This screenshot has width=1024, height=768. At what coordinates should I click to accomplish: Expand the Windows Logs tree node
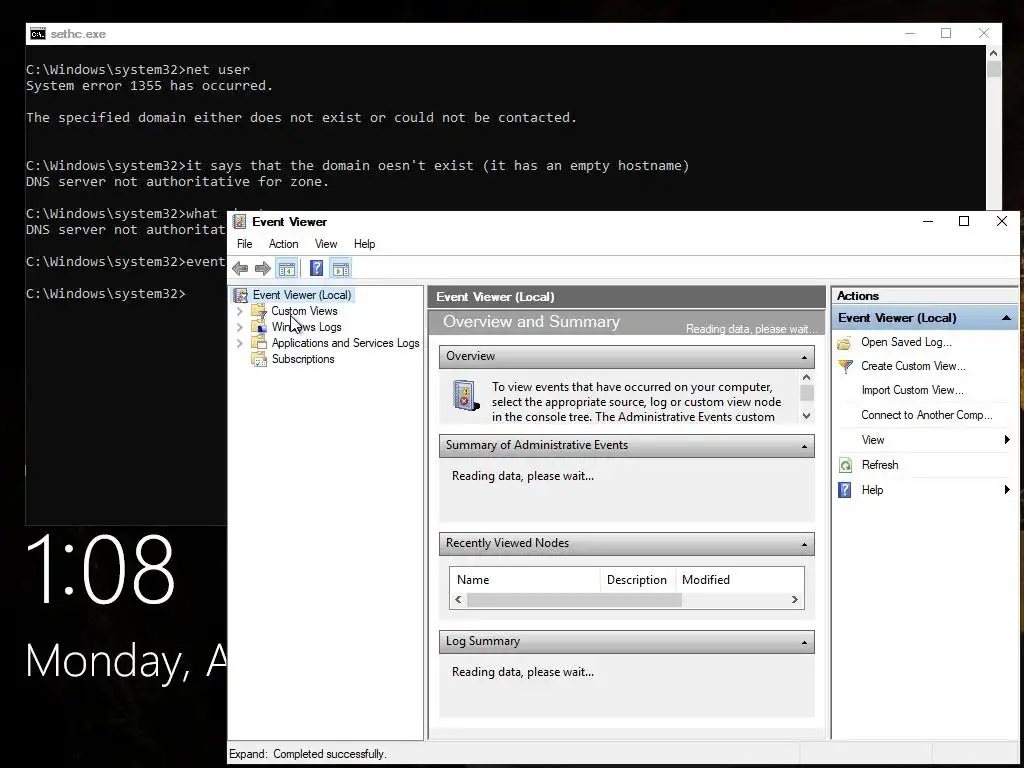tap(240, 327)
